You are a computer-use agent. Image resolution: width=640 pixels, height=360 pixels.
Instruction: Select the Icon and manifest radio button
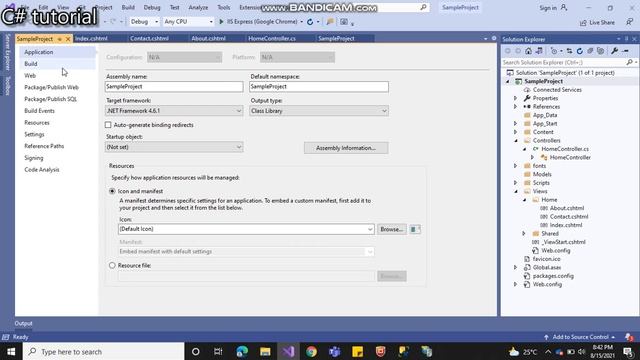pyautogui.click(x=112, y=191)
